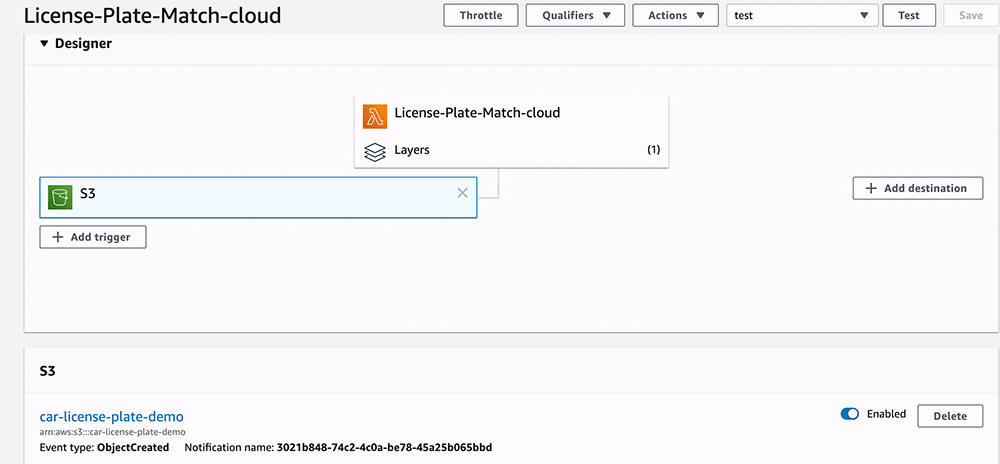This screenshot has height=464, width=1000.
Task: Select the Layers row in the designer
Action: point(511,150)
